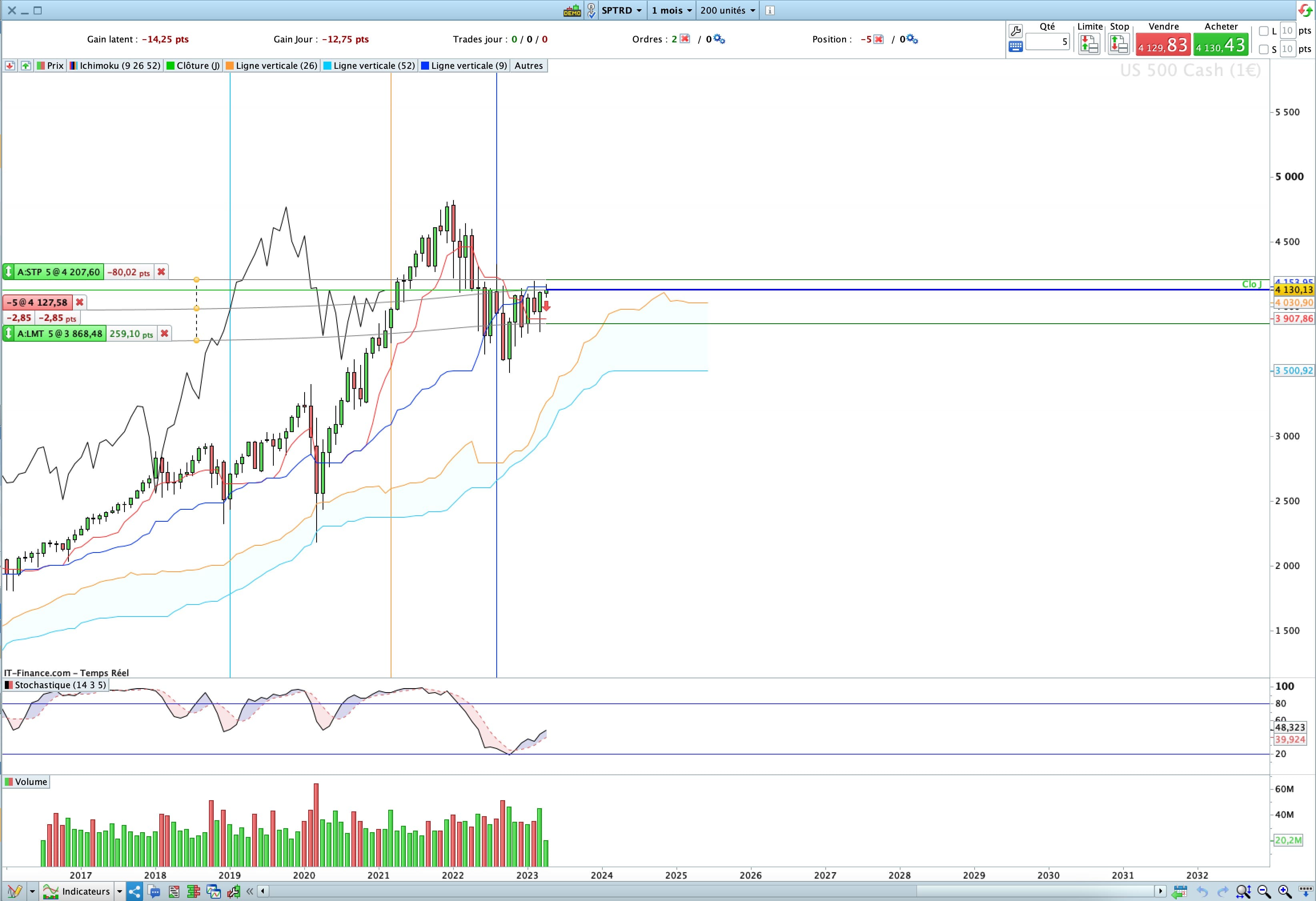
Task: Close the -5@4 127,58 position with X
Action: tap(80, 302)
